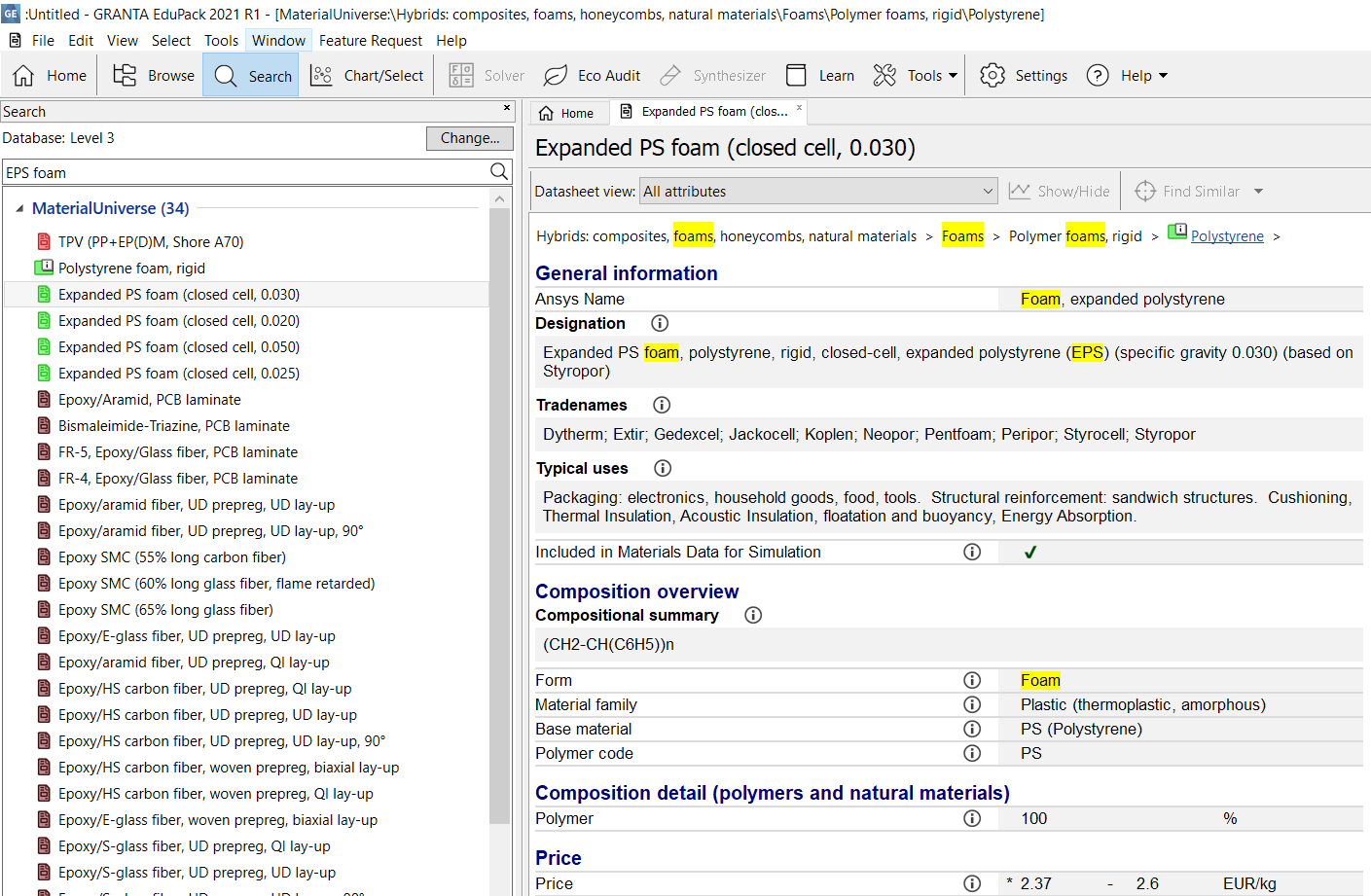Open Epoxy/Aramid, PCB laminate record
1371x896 pixels.
click(149, 400)
